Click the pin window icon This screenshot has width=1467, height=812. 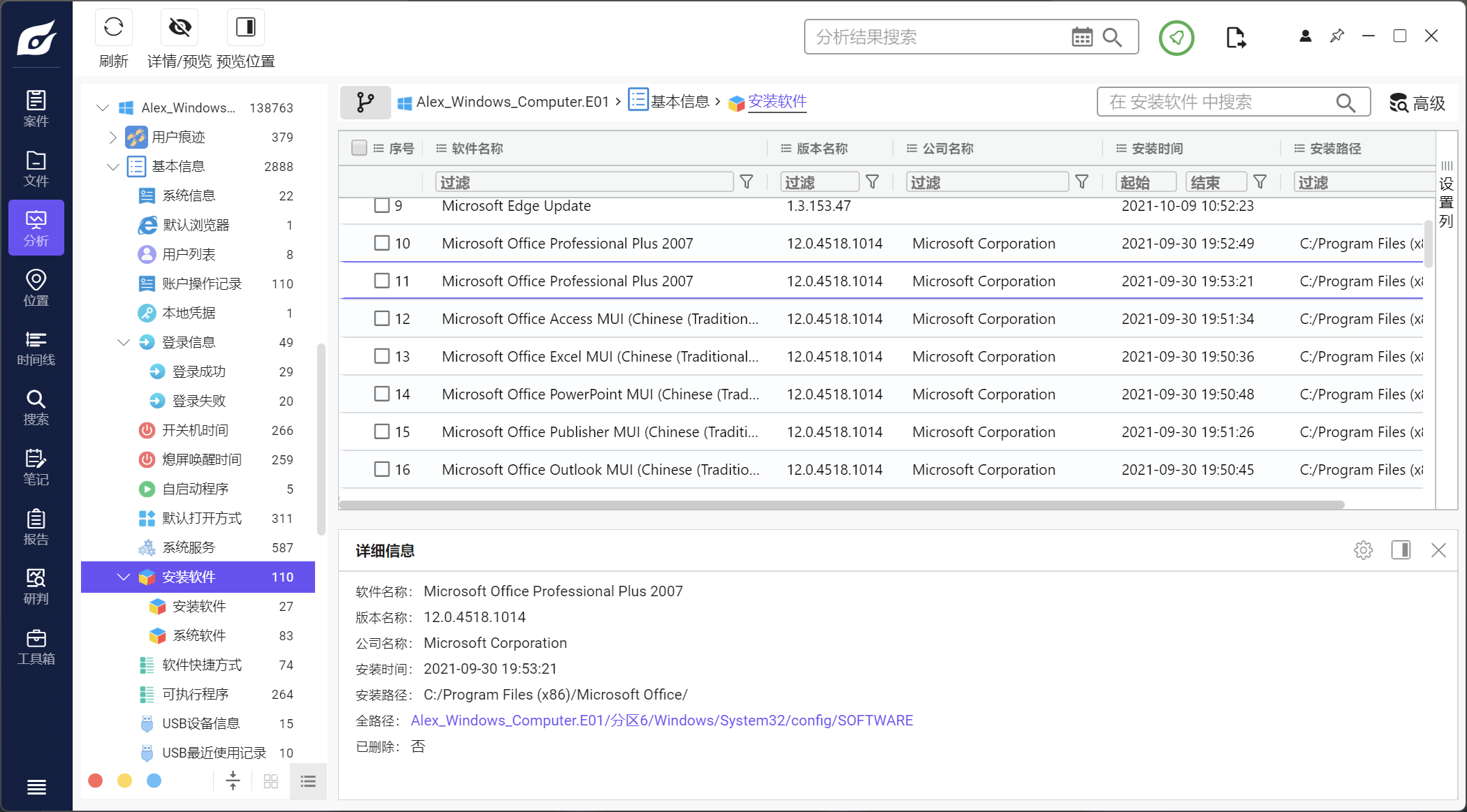(x=1337, y=36)
